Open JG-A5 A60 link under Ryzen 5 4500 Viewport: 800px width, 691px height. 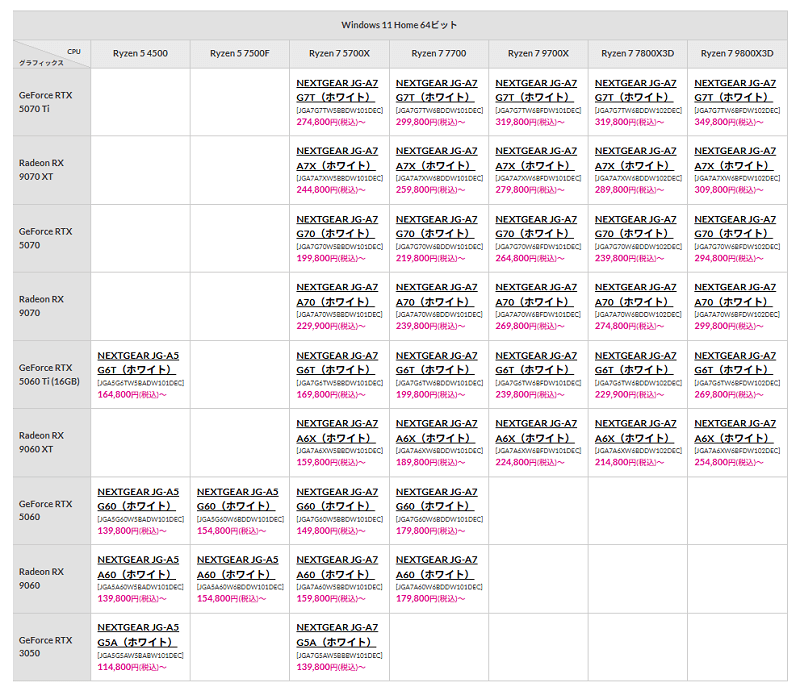pyautogui.click(x=138, y=566)
